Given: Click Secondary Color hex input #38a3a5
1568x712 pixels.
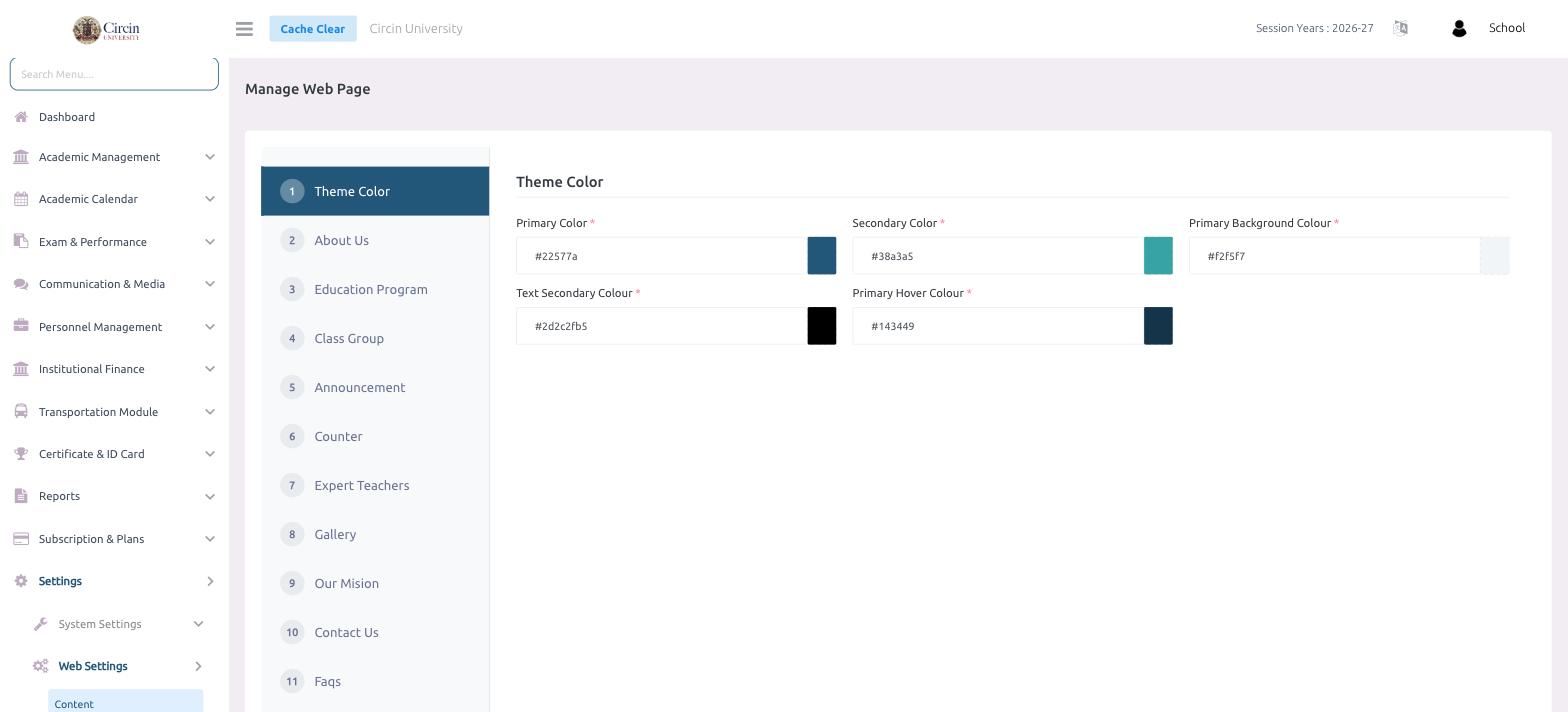Looking at the screenshot, I should coord(998,256).
